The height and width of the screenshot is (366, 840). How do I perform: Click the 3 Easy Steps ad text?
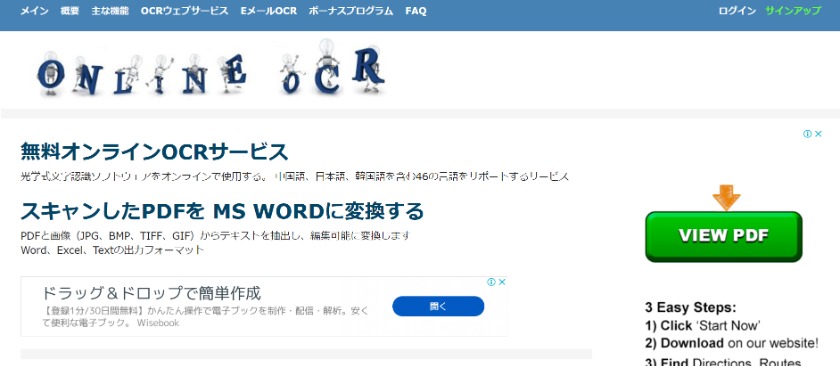pyautogui.click(x=691, y=308)
